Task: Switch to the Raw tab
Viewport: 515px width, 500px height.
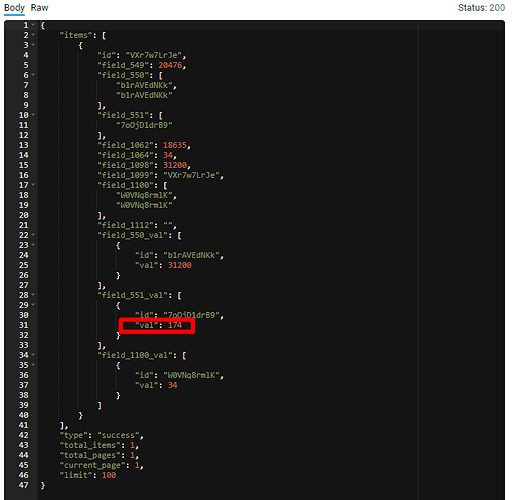Action: [x=39, y=8]
